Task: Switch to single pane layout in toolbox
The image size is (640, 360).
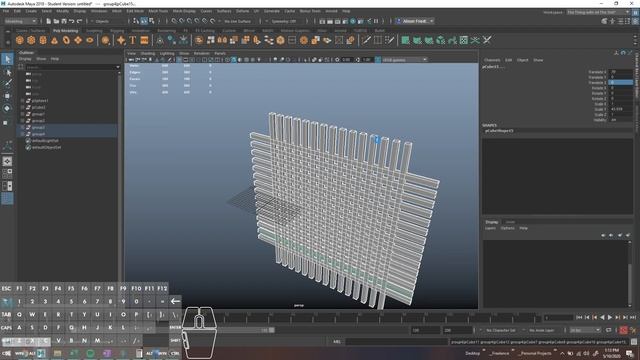Action: pyautogui.click(x=7, y=161)
